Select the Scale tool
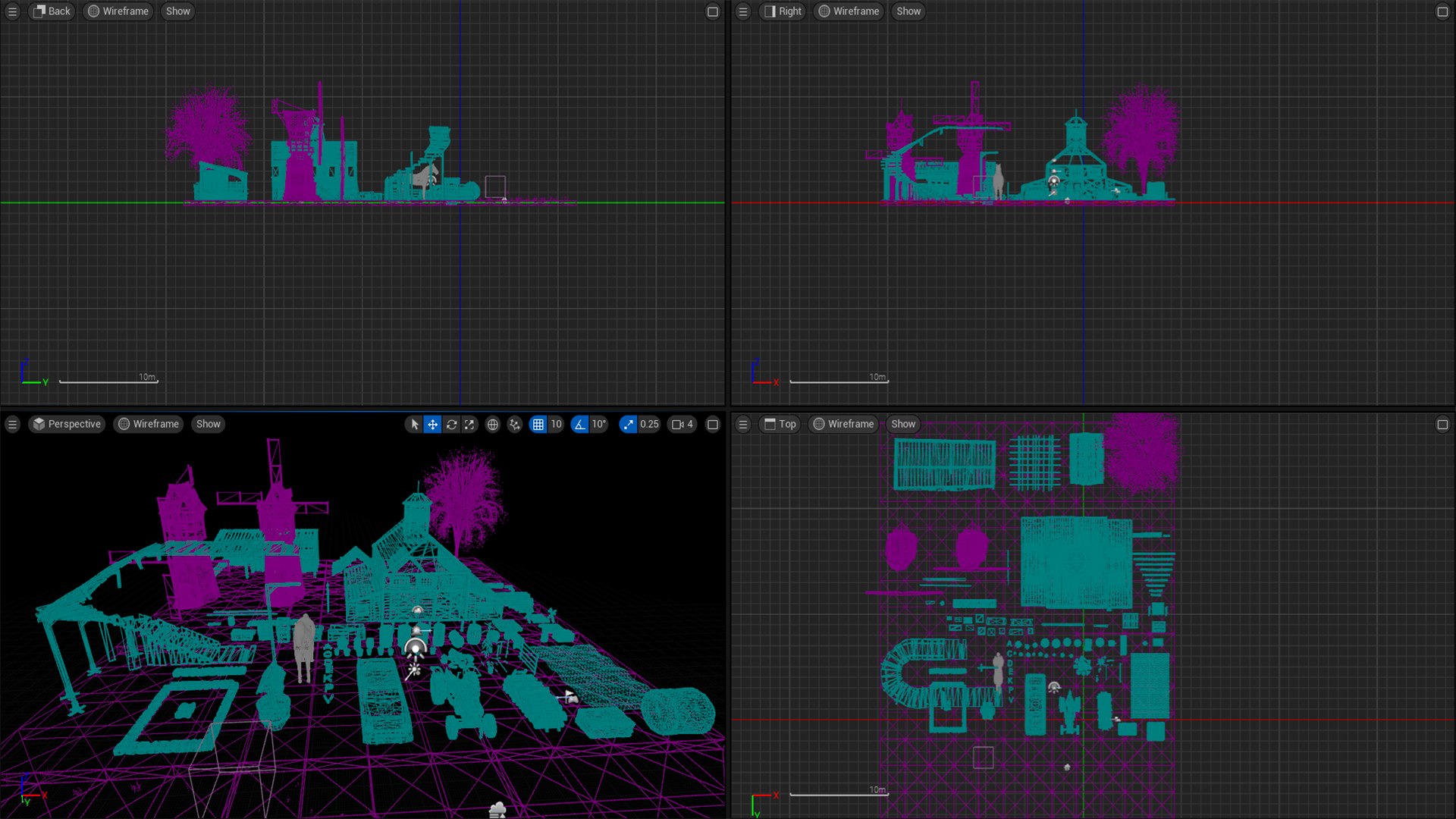This screenshot has height=819, width=1456. tap(469, 425)
